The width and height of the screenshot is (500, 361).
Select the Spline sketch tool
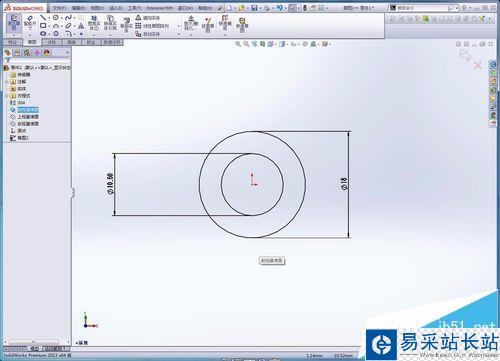pos(68,17)
